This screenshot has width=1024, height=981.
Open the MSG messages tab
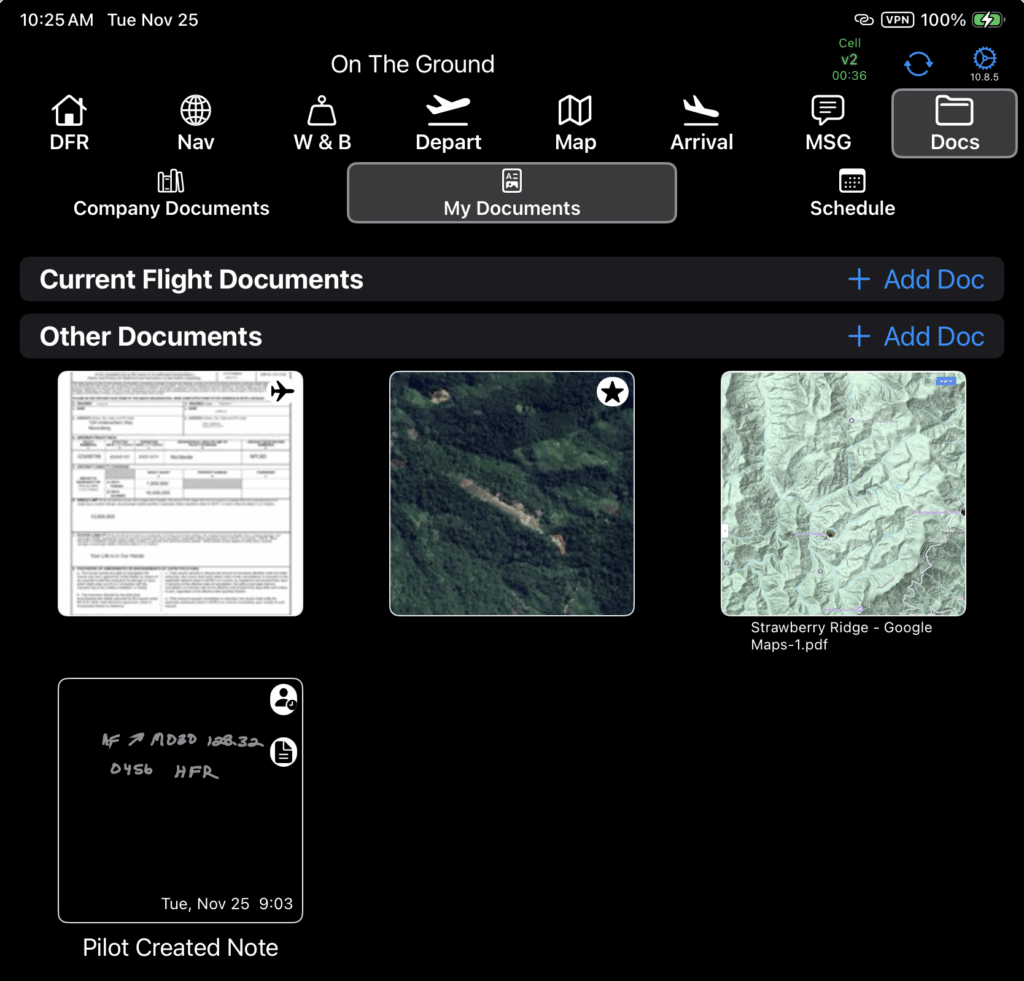pyautogui.click(x=828, y=124)
